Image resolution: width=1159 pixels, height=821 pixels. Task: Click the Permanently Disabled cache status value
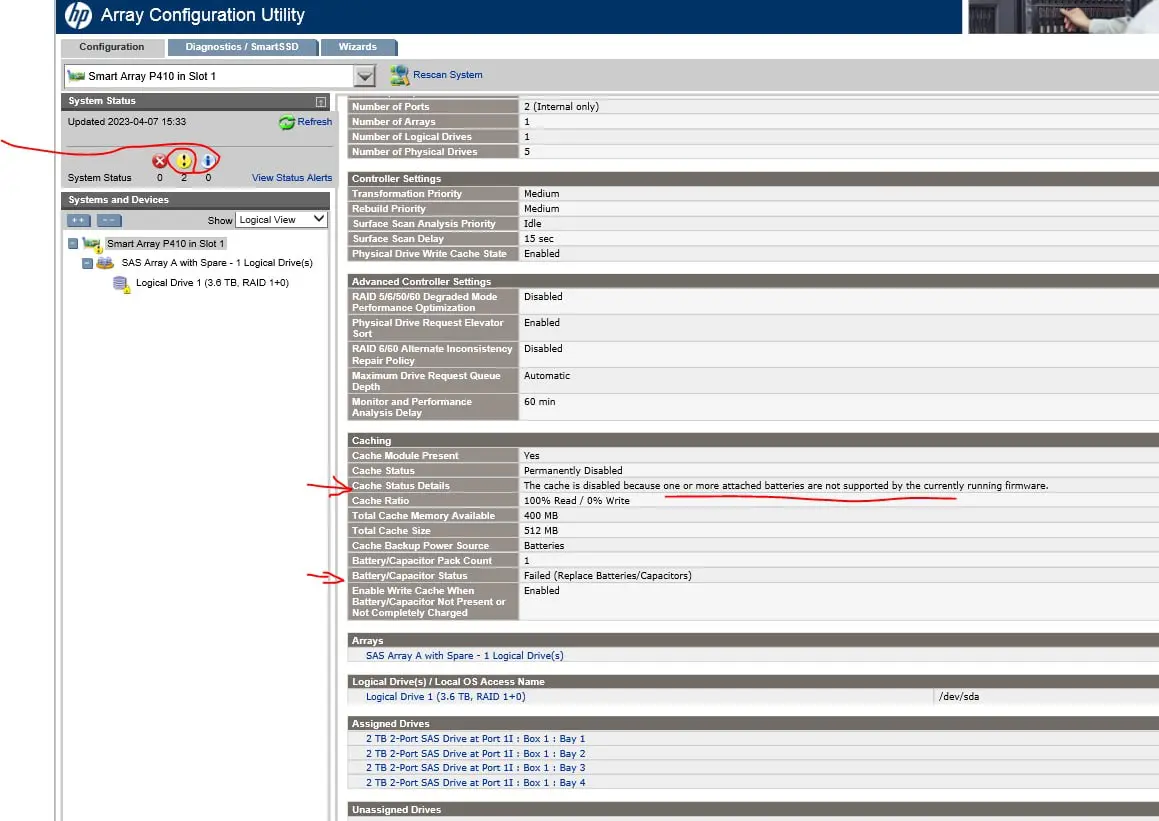pyautogui.click(x=573, y=471)
